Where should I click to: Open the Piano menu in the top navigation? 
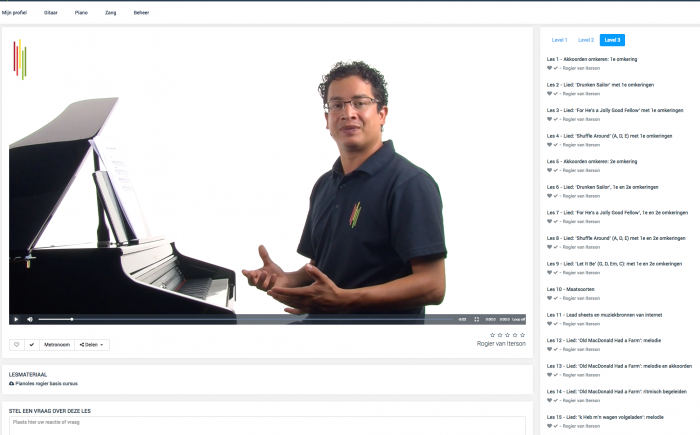pyautogui.click(x=81, y=12)
